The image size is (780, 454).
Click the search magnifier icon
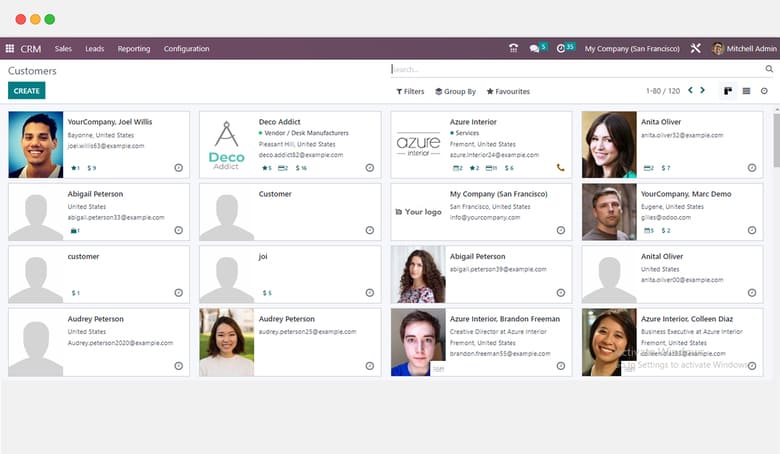pyautogui.click(x=769, y=69)
